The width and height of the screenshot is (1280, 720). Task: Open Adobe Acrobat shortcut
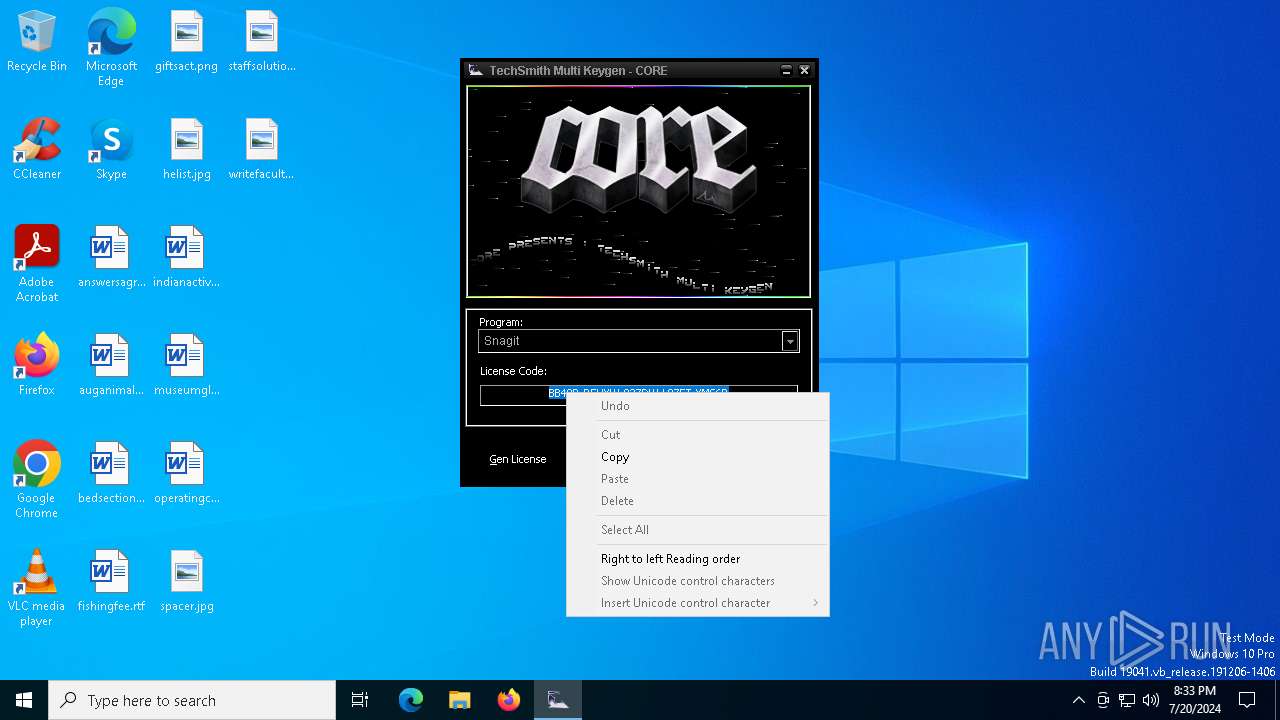[x=37, y=264]
